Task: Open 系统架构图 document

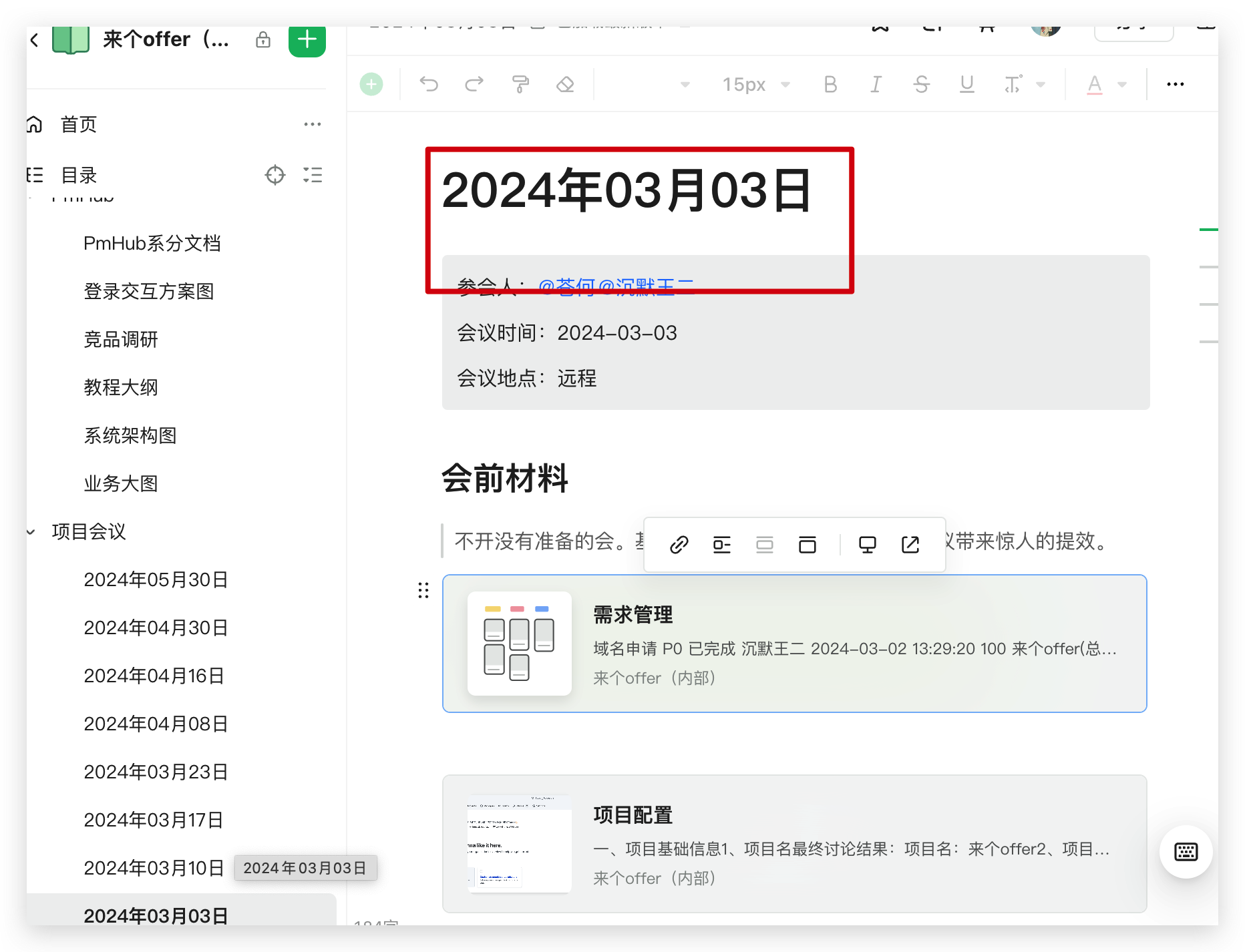Action: pos(130,435)
